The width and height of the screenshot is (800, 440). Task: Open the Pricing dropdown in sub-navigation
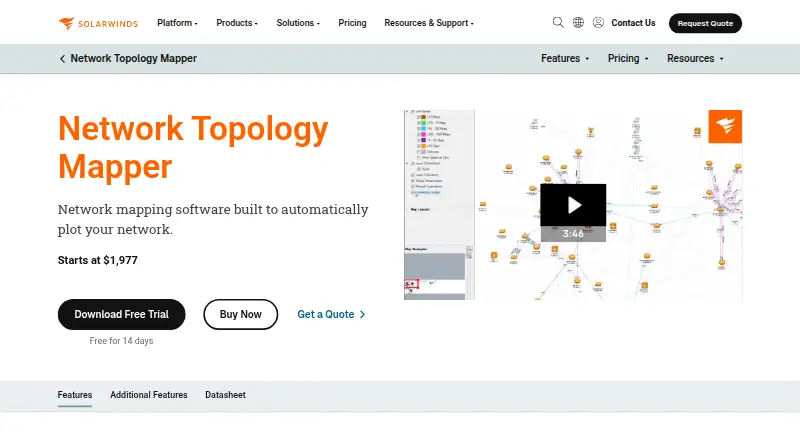[x=628, y=59]
